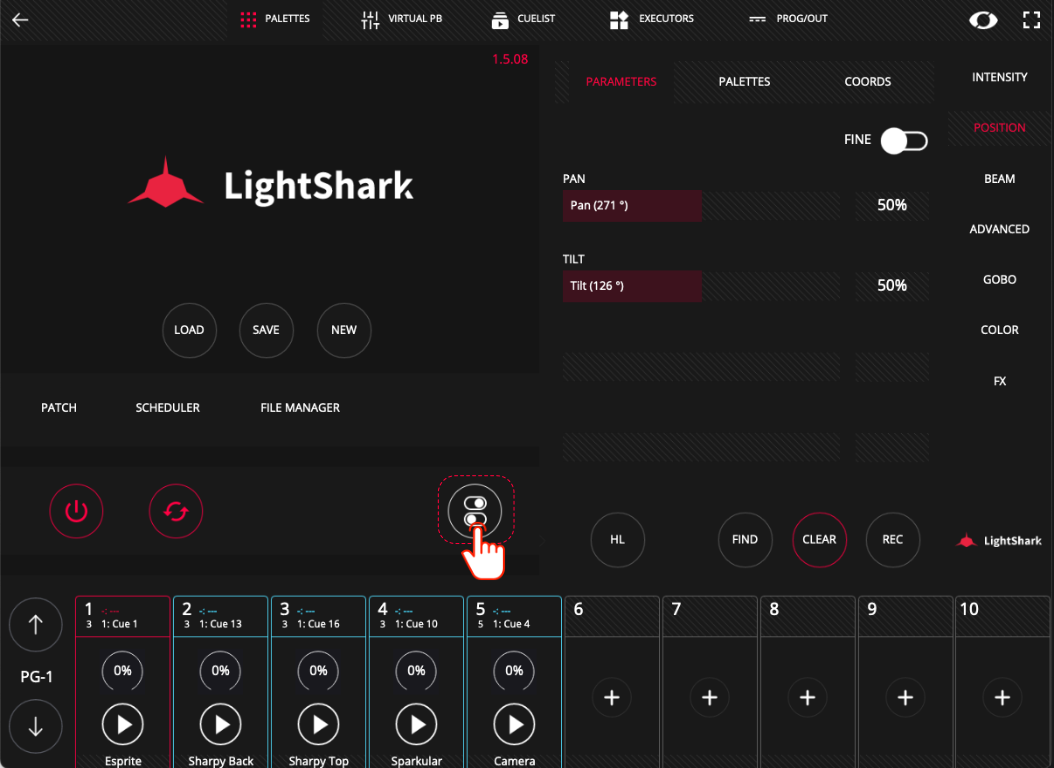The width and height of the screenshot is (1054, 768).
Task: Go to next playback page
Action: click(36, 726)
